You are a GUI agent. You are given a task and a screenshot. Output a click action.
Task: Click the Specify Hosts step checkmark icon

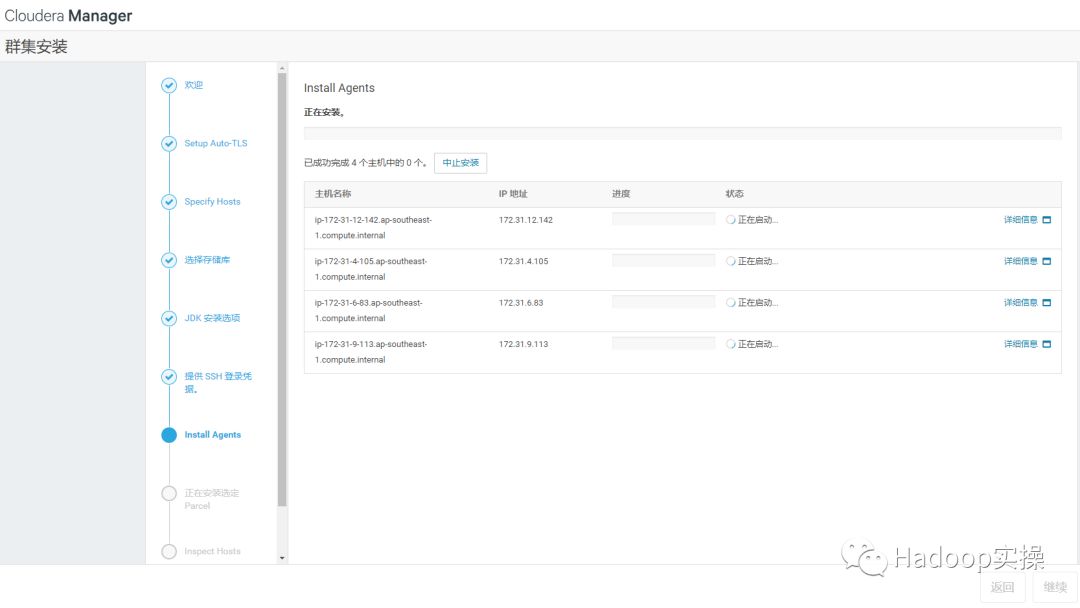[x=169, y=202]
